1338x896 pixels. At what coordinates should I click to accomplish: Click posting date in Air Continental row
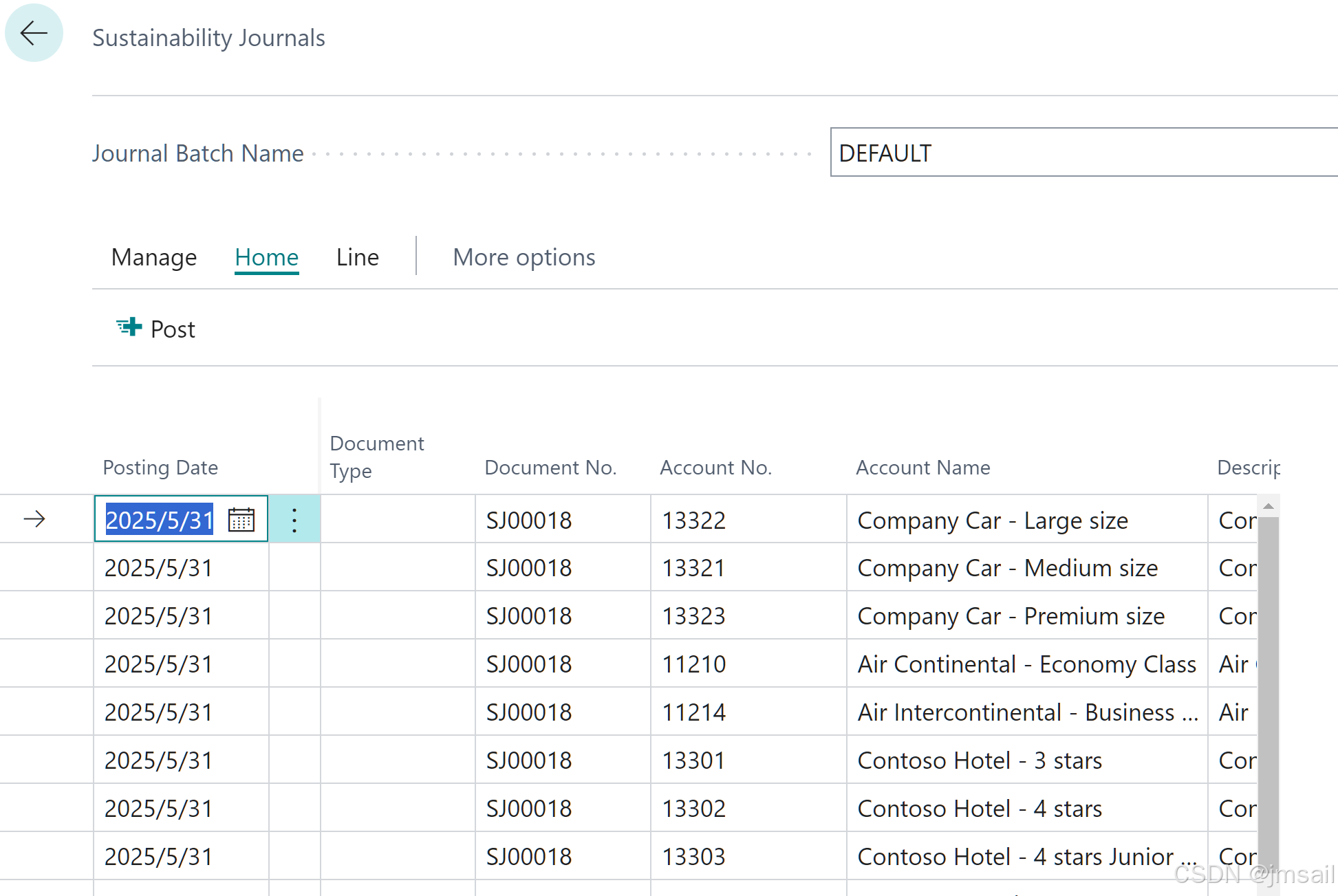pos(159,664)
